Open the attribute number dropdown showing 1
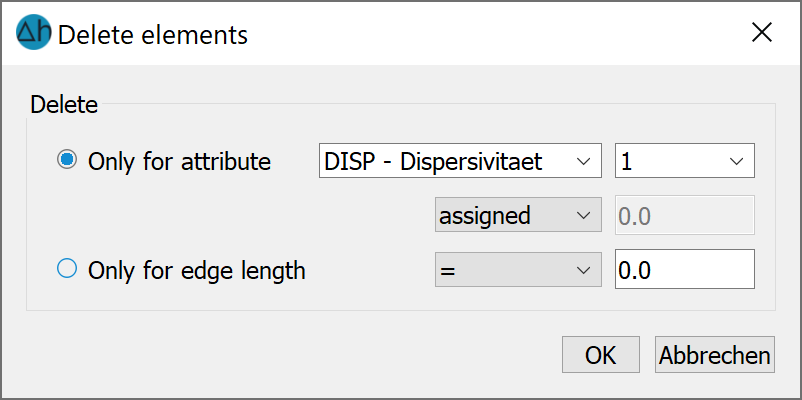This screenshot has width=802, height=400. coord(685,161)
